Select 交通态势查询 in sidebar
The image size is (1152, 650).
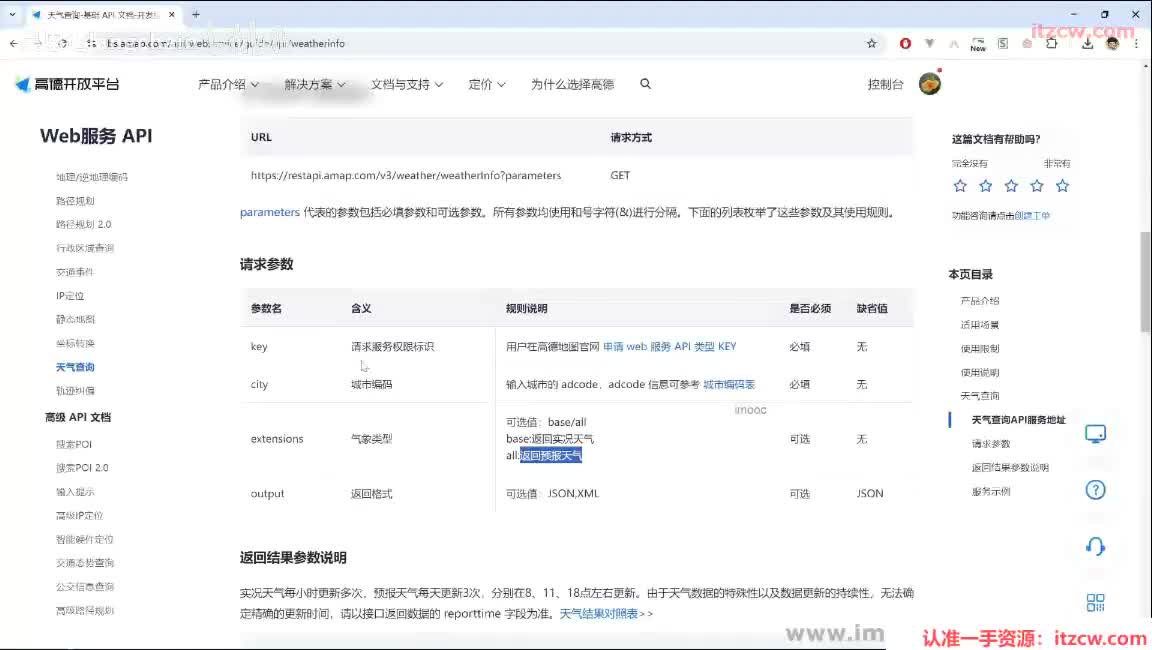85,563
